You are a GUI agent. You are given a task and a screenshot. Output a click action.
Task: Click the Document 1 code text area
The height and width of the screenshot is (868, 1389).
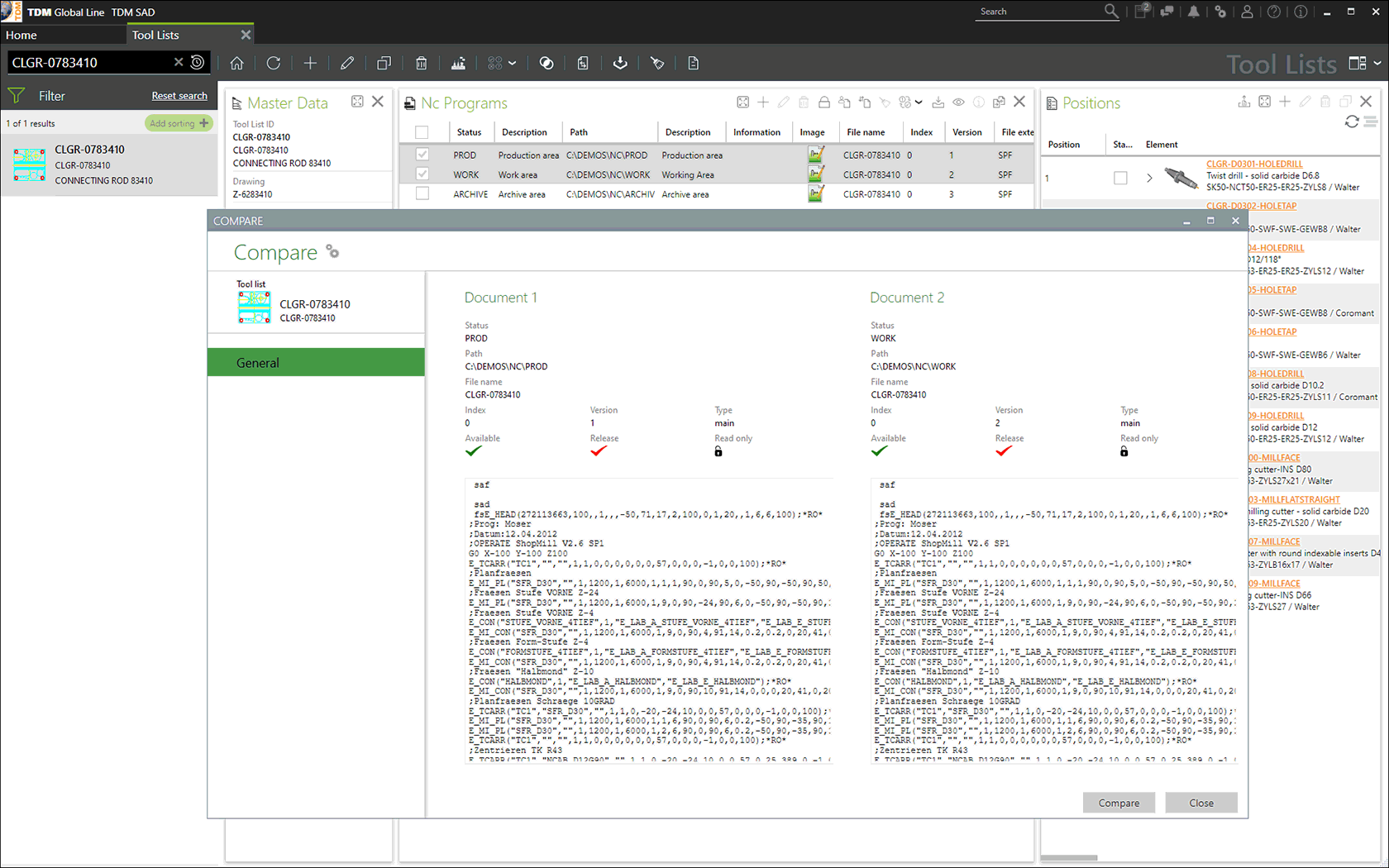point(649,621)
